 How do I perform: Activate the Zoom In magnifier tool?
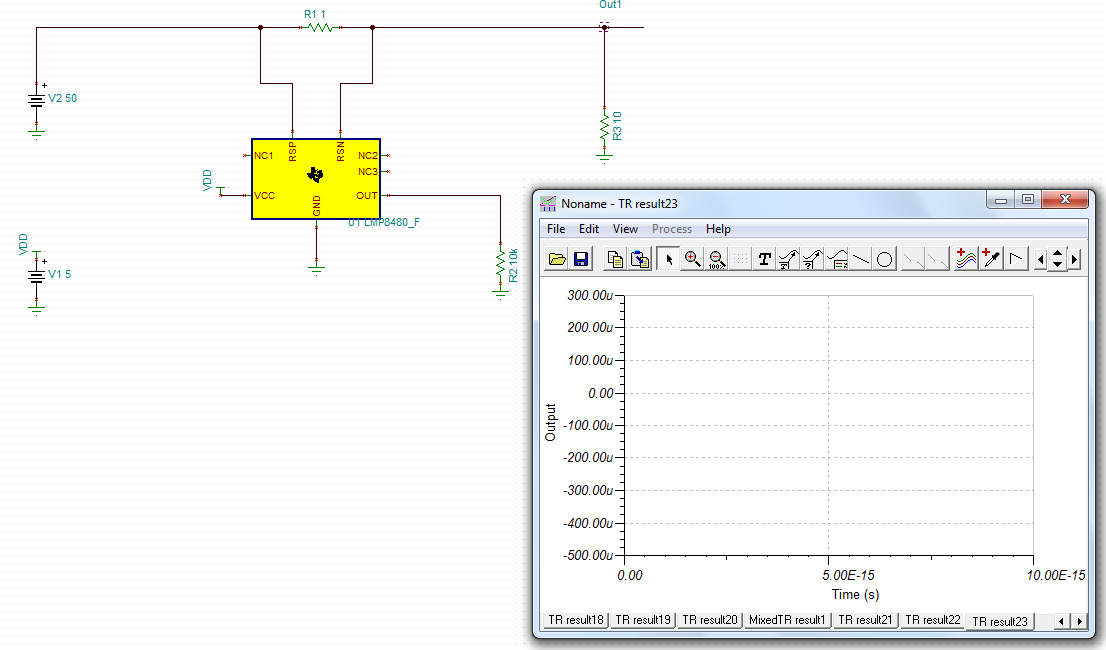point(693,259)
